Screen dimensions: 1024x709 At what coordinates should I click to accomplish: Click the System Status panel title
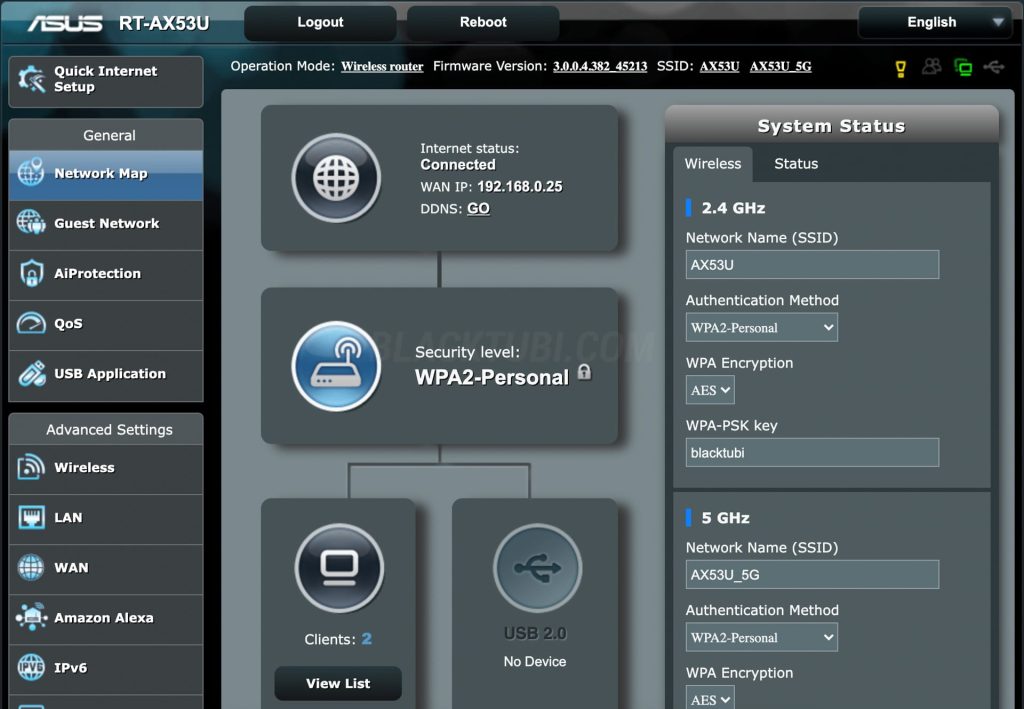coord(831,126)
